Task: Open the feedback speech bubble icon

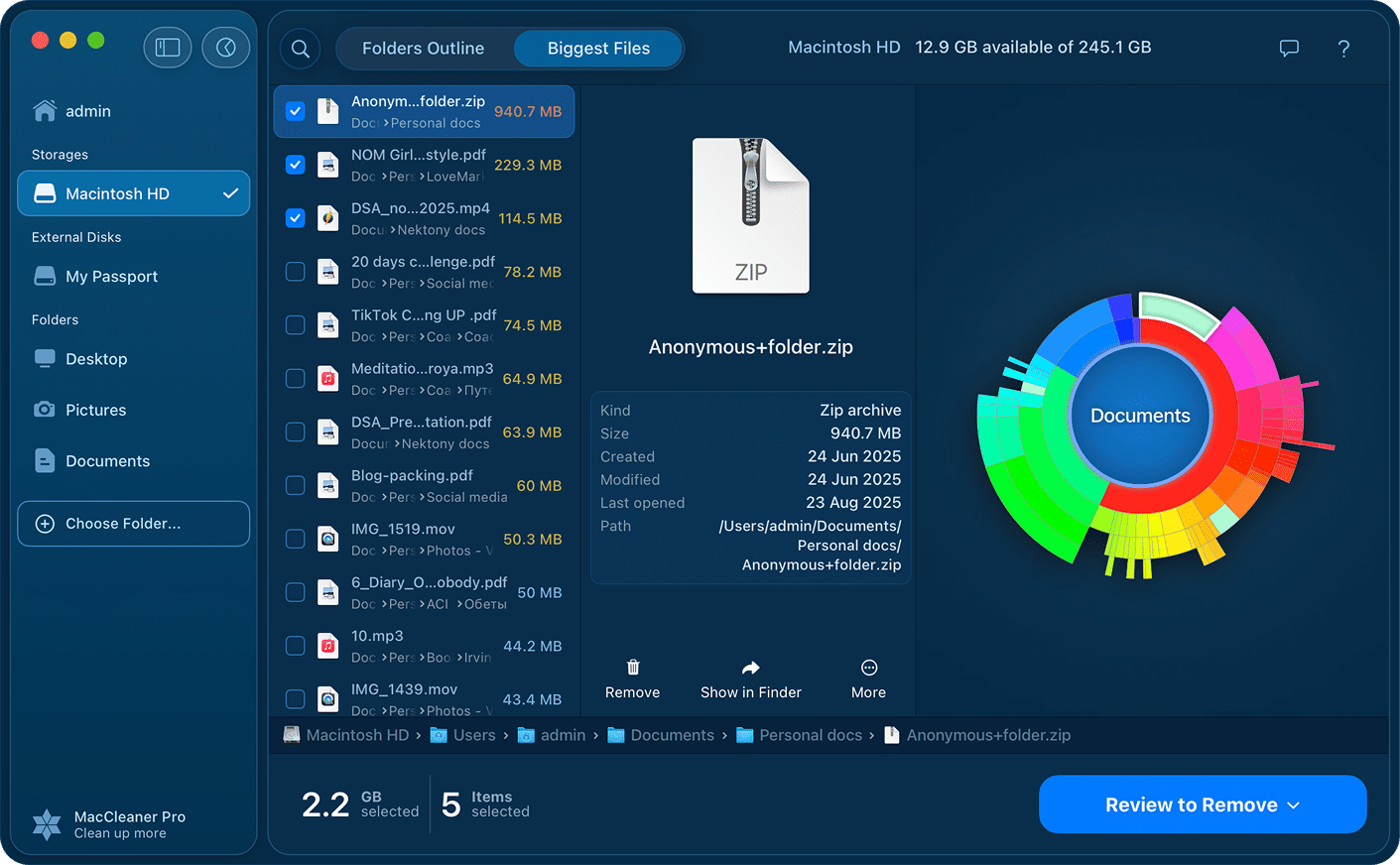Action: tap(1289, 48)
